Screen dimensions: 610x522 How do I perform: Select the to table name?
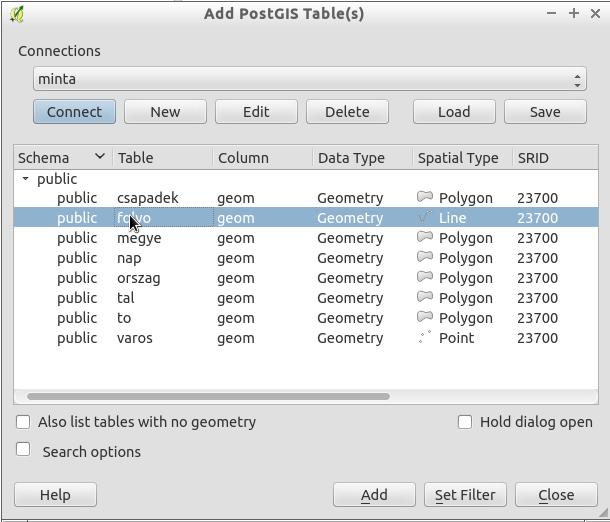click(x=124, y=318)
